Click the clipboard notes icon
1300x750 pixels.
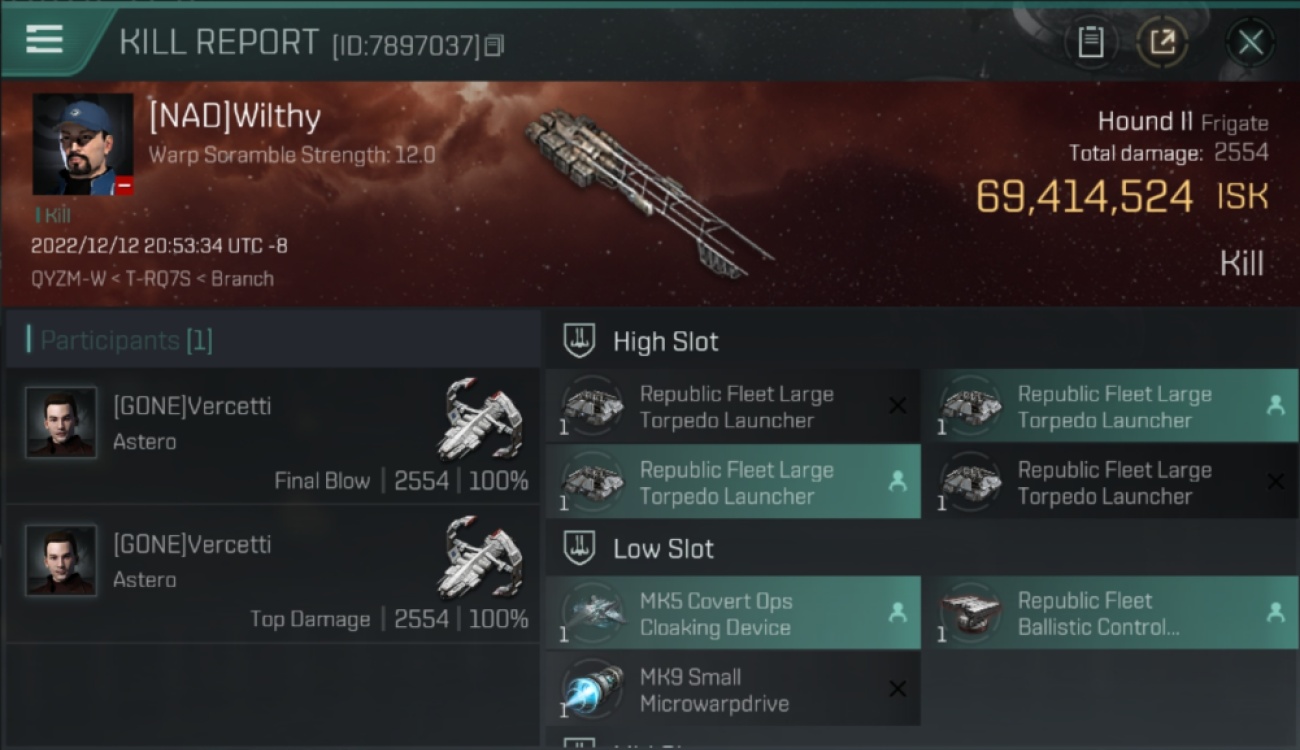[1090, 43]
